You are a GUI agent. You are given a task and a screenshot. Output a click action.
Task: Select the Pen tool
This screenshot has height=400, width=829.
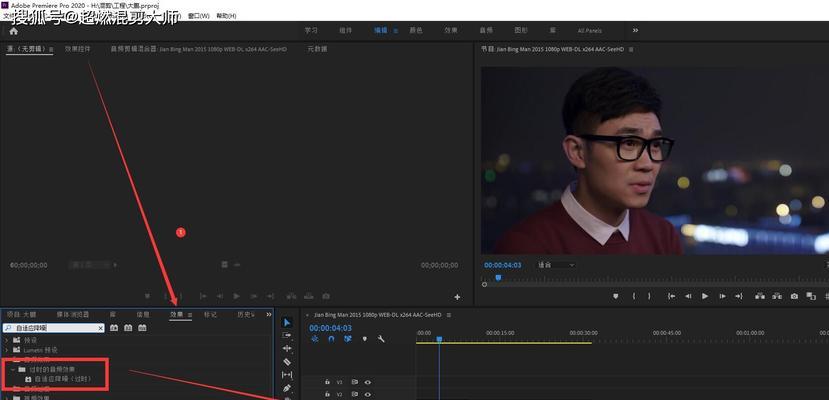click(x=287, y=388)
